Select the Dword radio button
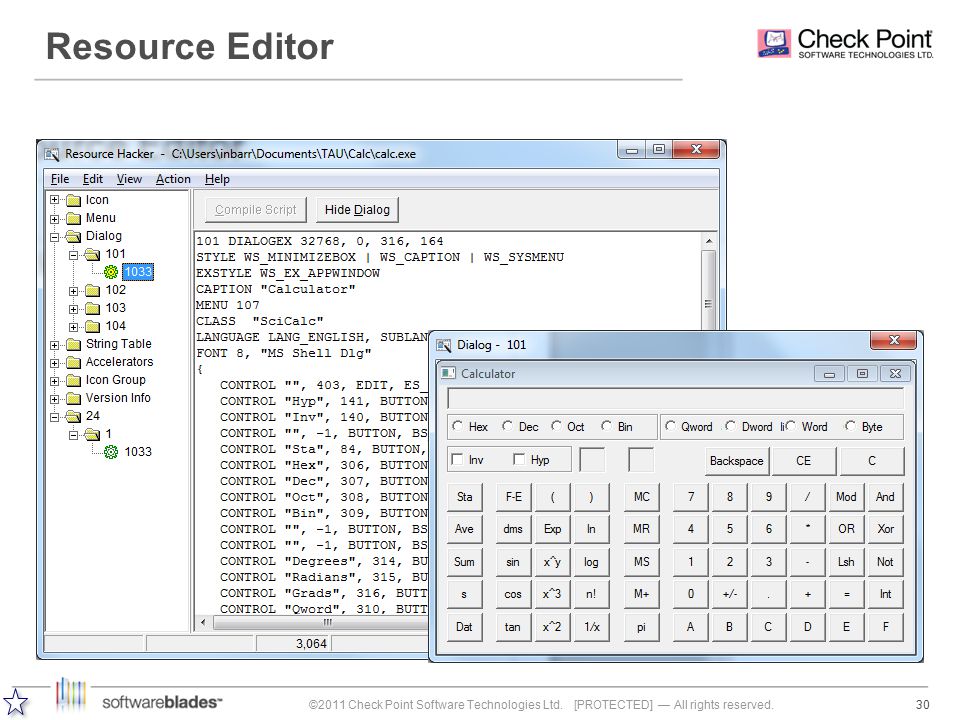960x720 pixels. (x=730, y=426)
